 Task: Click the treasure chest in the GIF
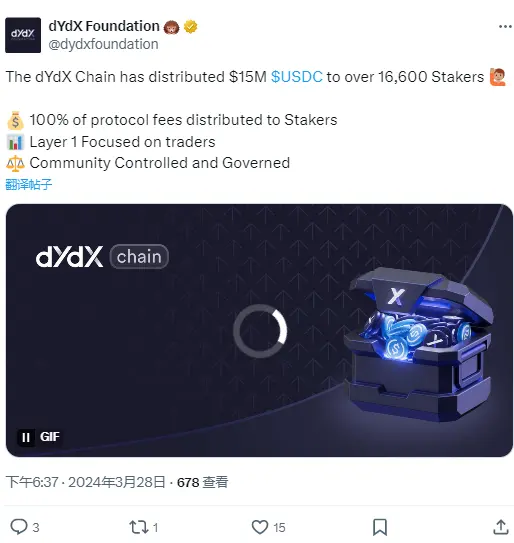coord(419,343)
